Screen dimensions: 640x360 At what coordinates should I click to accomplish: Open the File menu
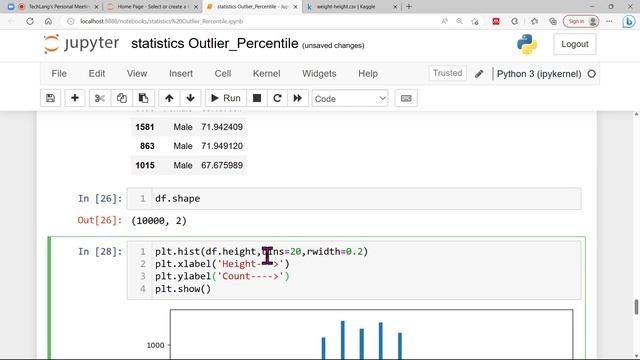59,74
